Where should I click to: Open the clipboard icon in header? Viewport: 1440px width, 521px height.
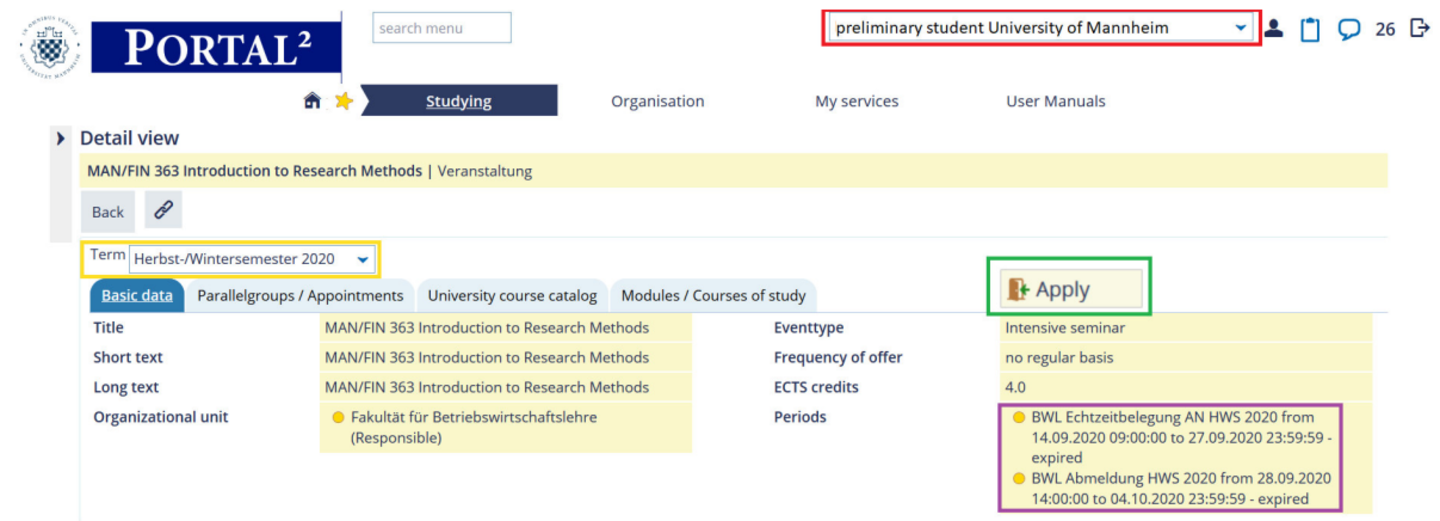[1310, 29]
